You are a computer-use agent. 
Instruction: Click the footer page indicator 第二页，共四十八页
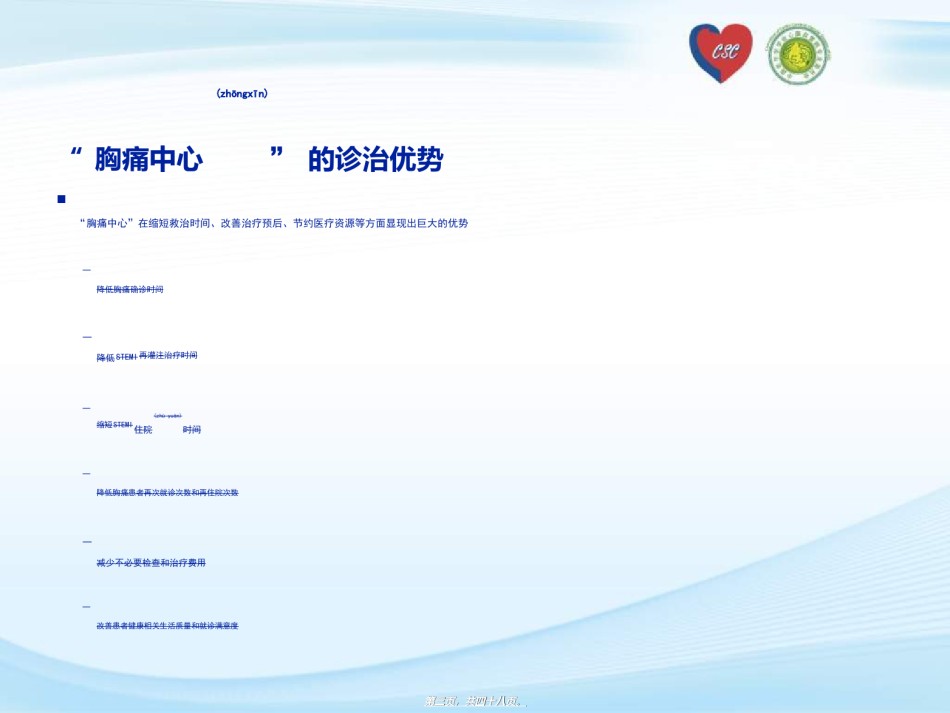(476, 701)
